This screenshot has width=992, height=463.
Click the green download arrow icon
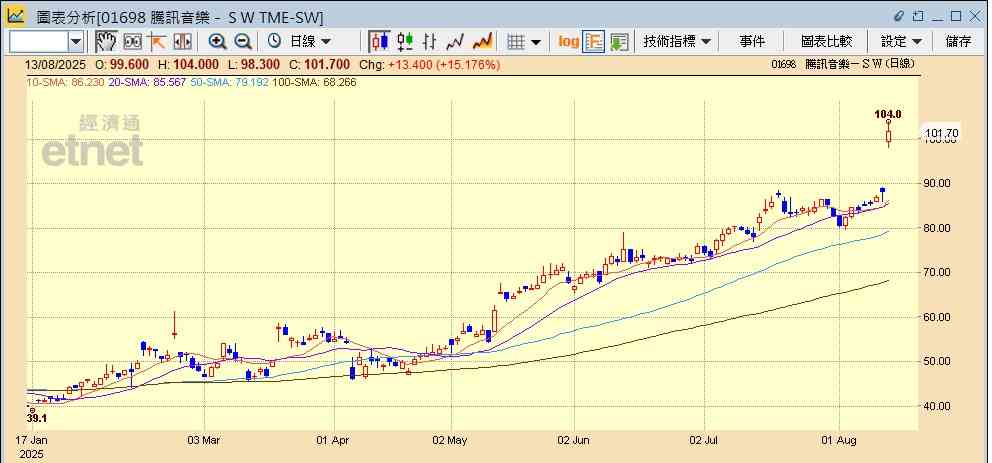click(619, 42)
